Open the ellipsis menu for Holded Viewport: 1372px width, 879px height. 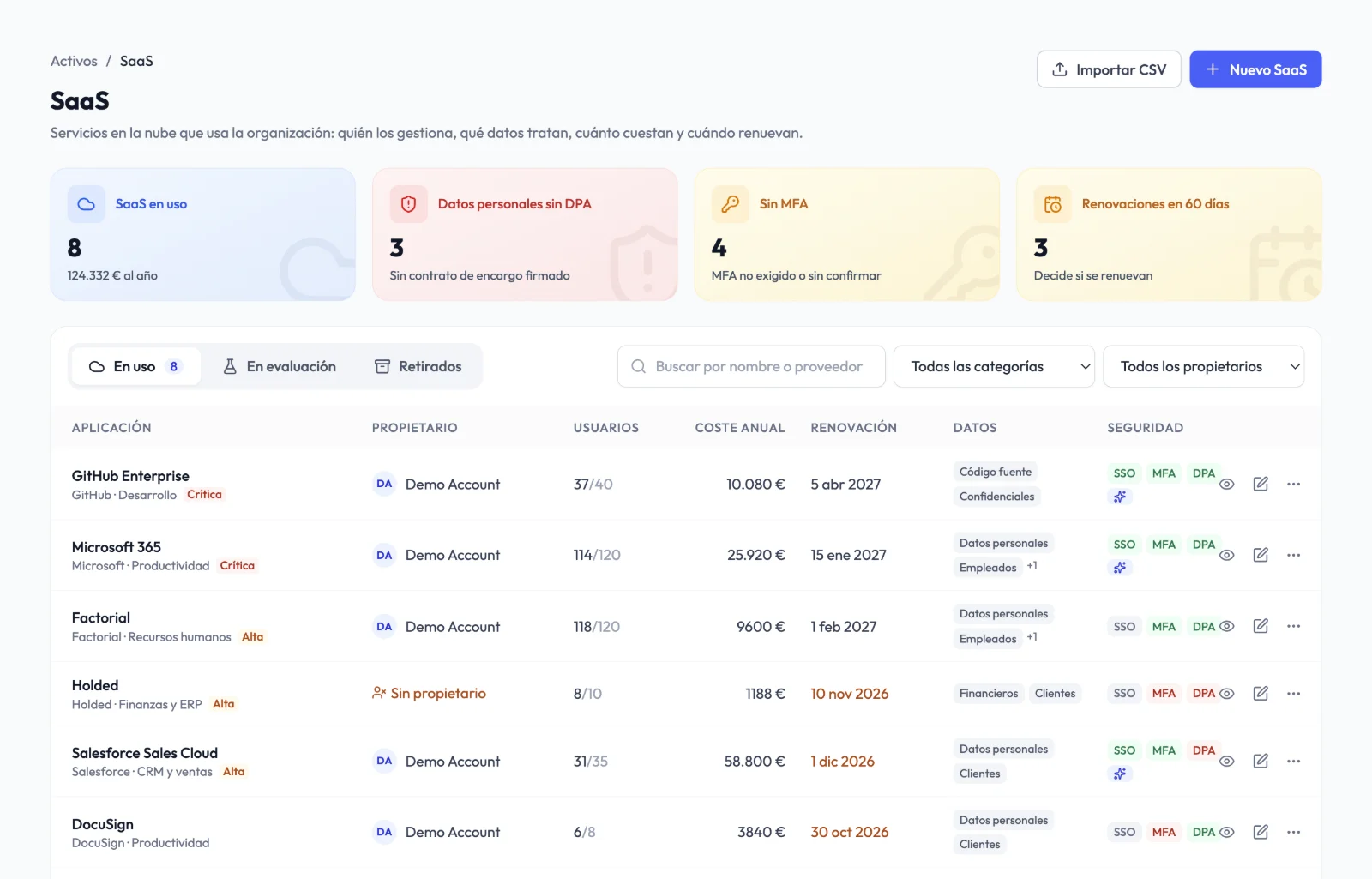[1293, 693]
